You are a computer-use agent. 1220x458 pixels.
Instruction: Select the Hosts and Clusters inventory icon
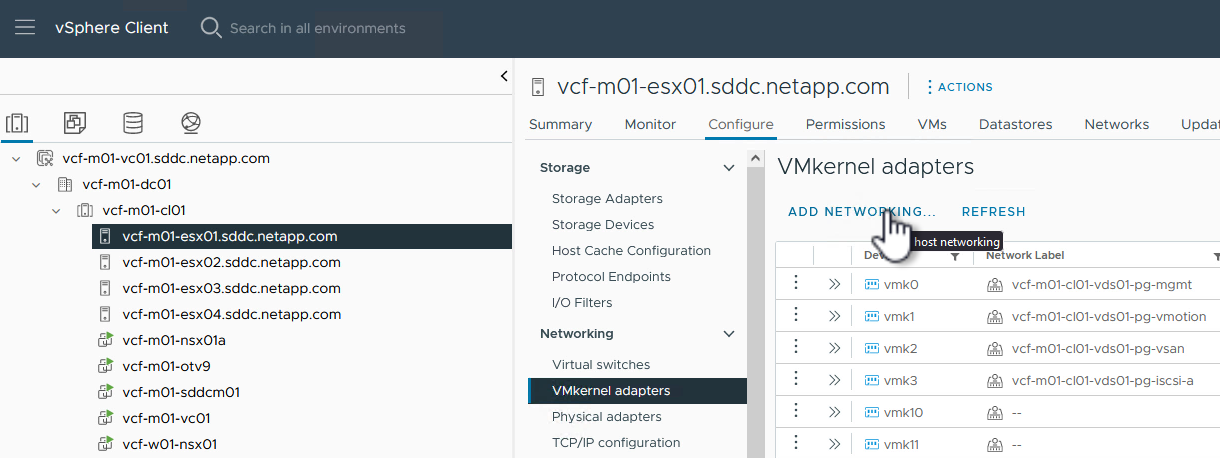(x=17, y=123)
